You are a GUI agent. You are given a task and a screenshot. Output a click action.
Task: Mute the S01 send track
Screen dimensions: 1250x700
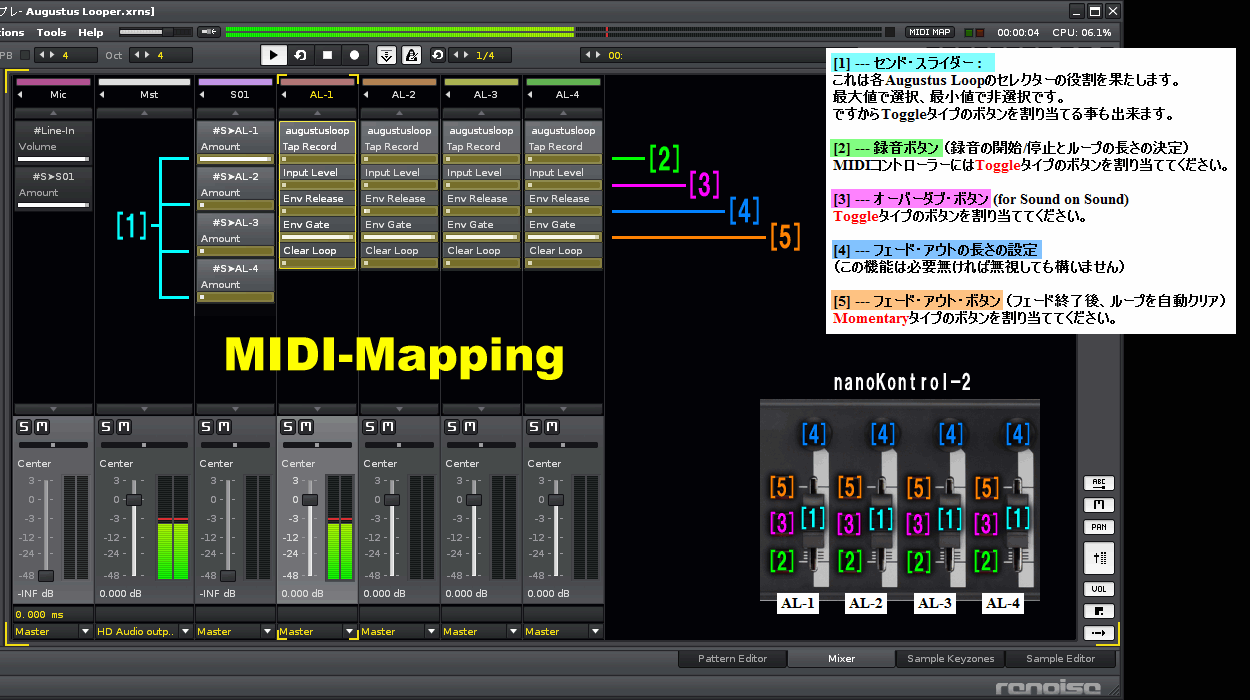(223, 427)
